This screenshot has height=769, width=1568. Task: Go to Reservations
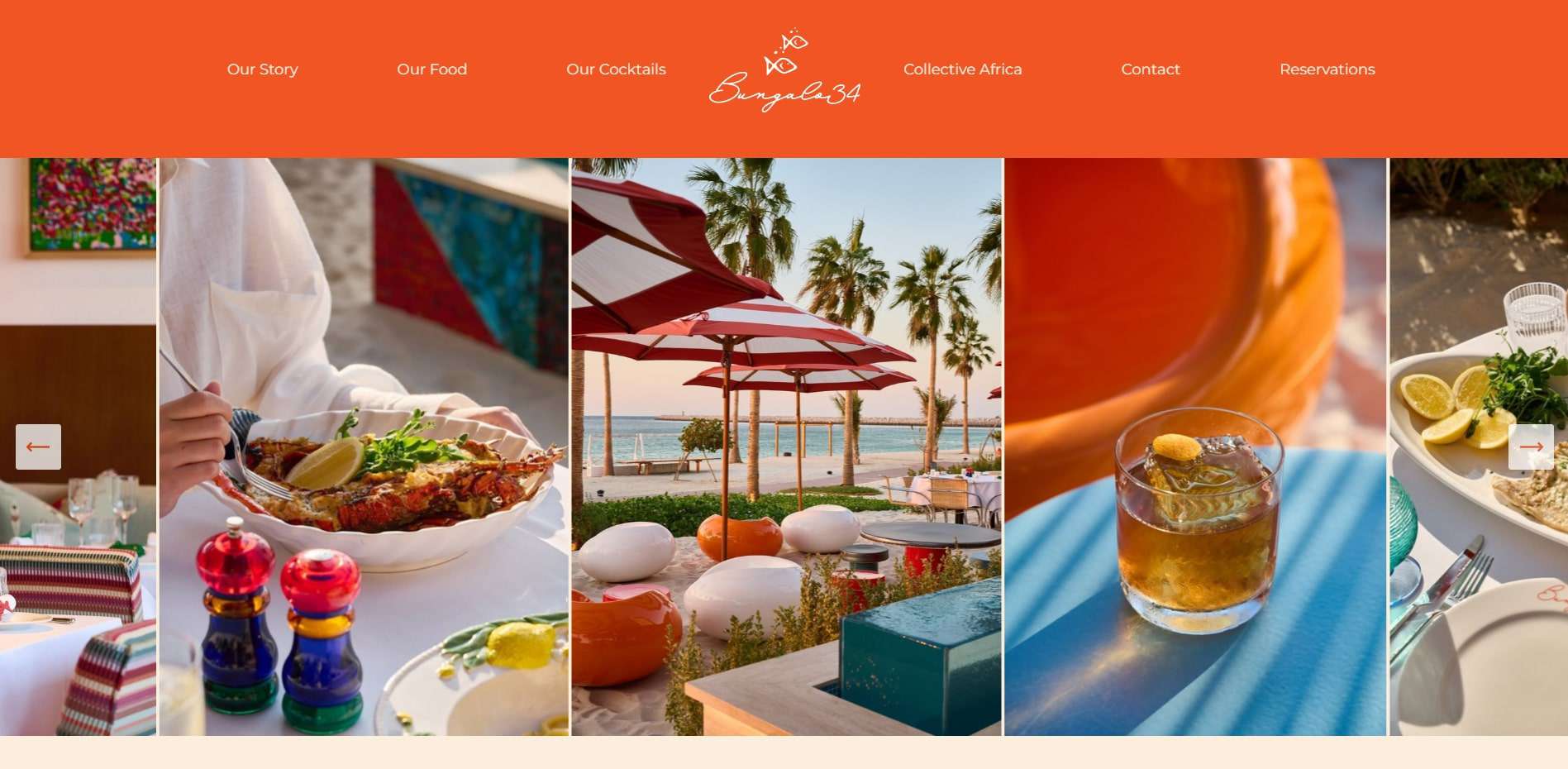[1327, 69]
